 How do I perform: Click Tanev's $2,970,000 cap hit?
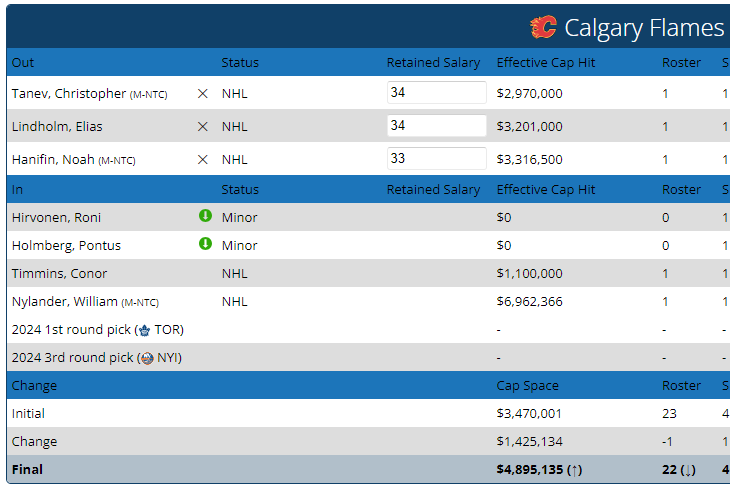point(529,94)
